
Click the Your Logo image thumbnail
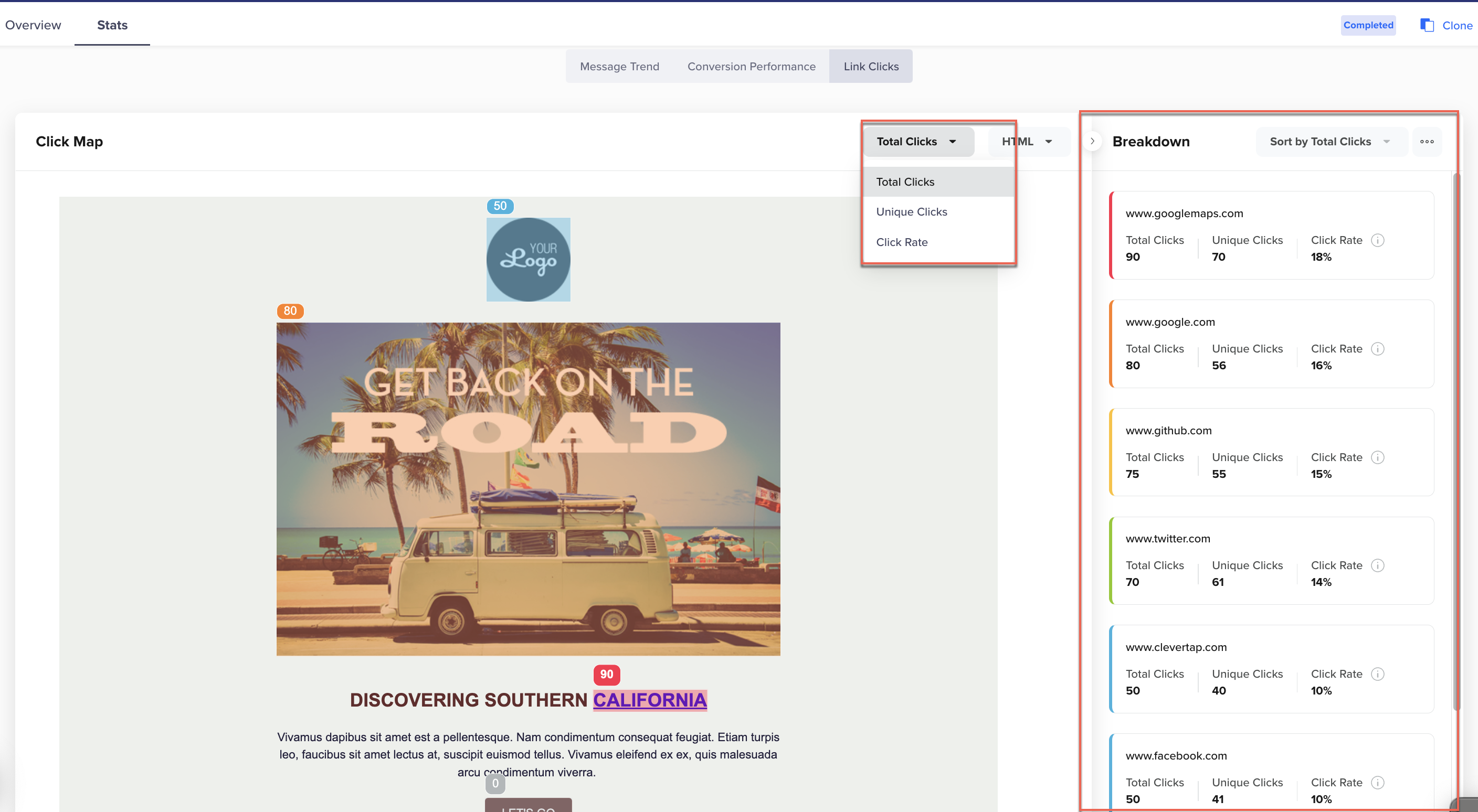pyautogui.click(x=528, y=259)
